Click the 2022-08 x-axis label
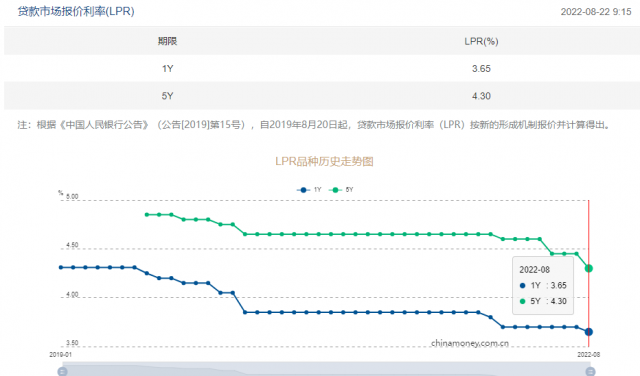 coord(589,355)
